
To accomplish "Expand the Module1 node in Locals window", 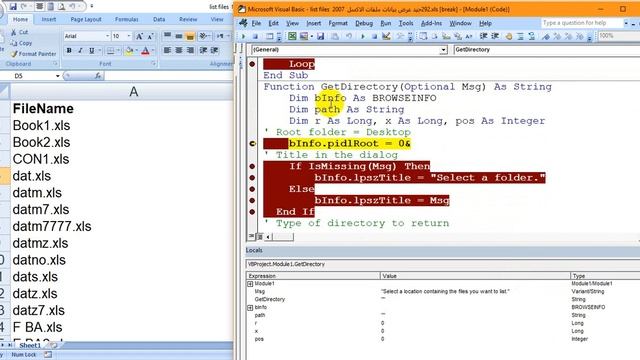I will 250,284.
